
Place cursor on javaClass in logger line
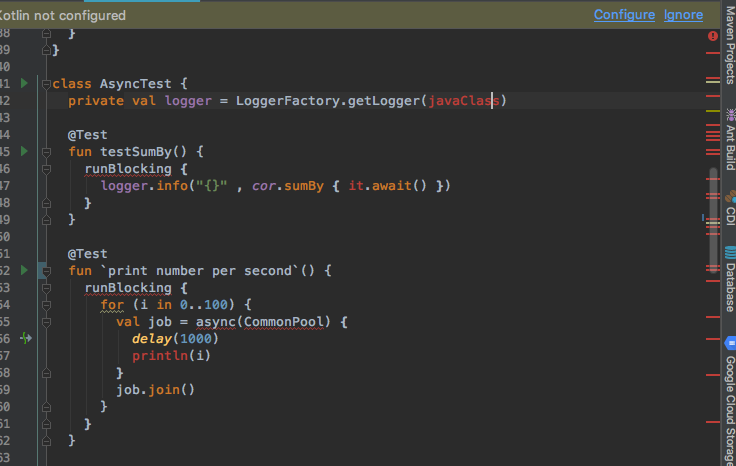pos(465,100)
